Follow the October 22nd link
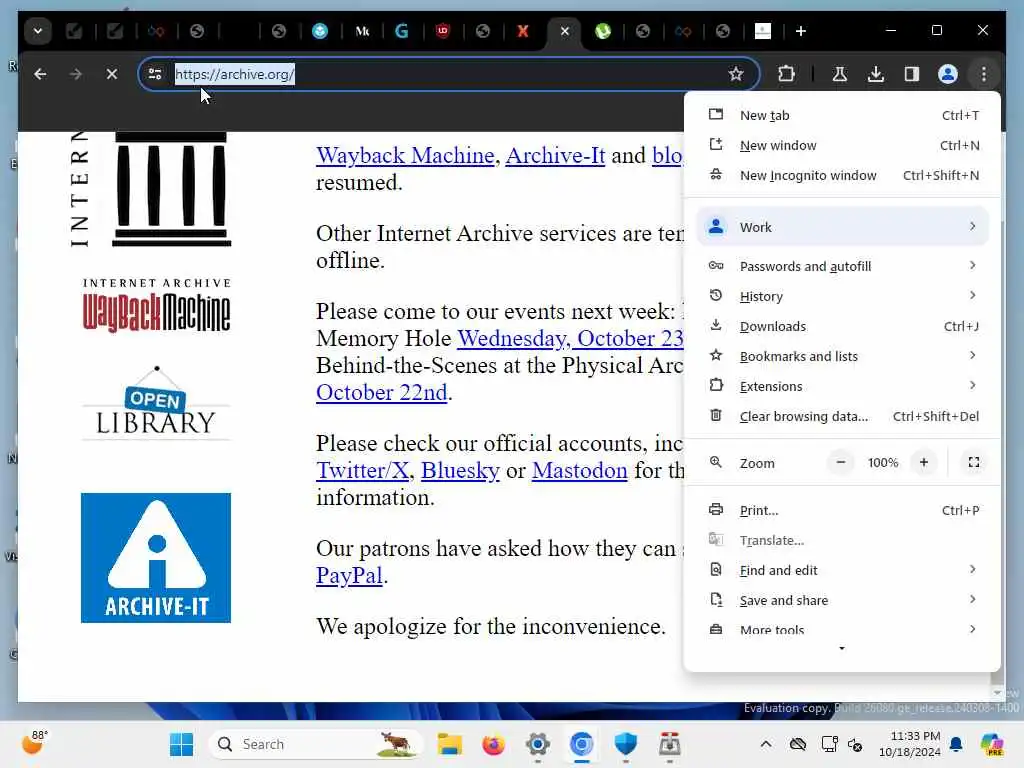This screenshot has height=768, width=1024. [382, 392]
